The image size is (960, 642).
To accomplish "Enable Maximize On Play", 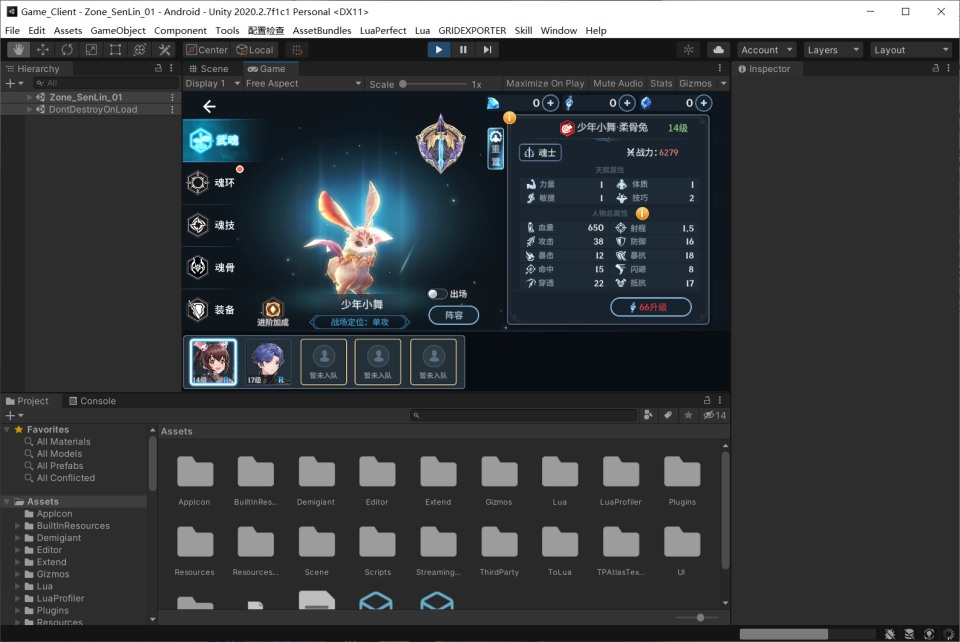I will tap(544, 83).
